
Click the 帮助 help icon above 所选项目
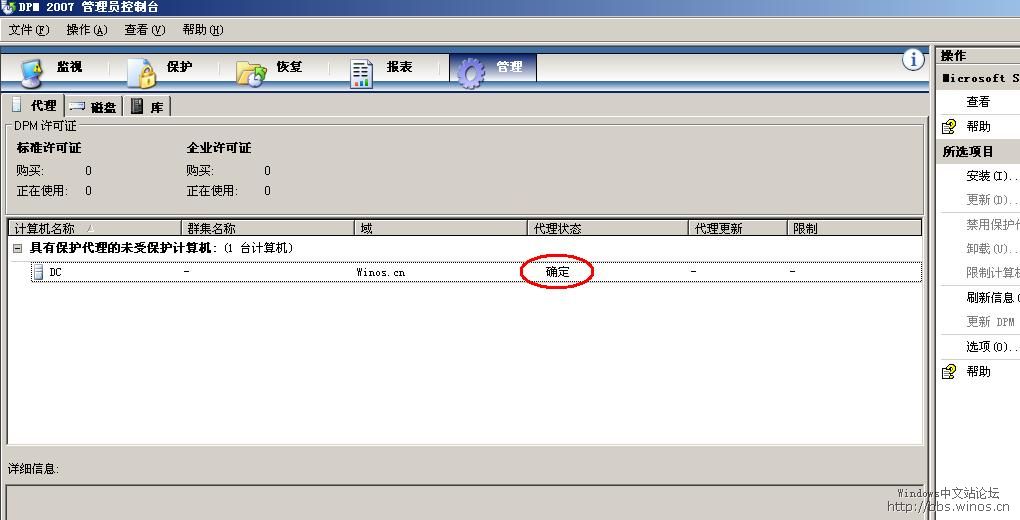pyautogui.click(x=950, y=127)
